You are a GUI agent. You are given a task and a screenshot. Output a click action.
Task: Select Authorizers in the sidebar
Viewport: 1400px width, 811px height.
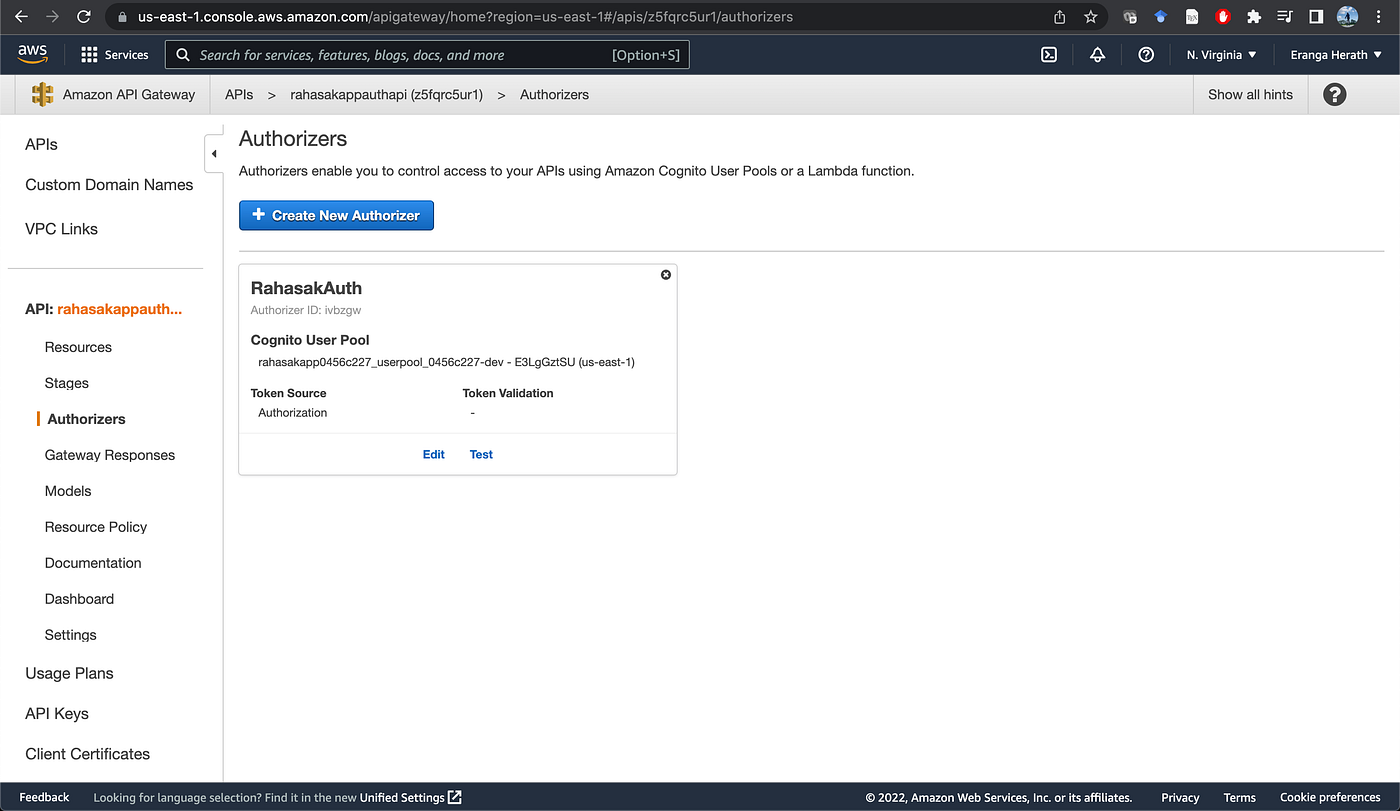point(86,419)
